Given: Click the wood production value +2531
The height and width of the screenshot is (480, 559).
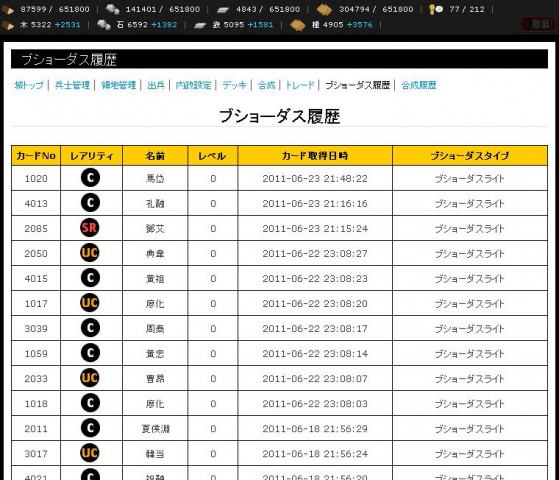Looking at the screenshot, I should [68, 25].
